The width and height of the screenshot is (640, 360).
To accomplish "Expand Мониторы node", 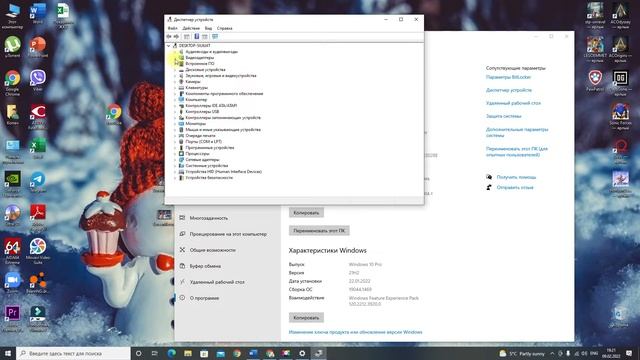I will point(175,124).
